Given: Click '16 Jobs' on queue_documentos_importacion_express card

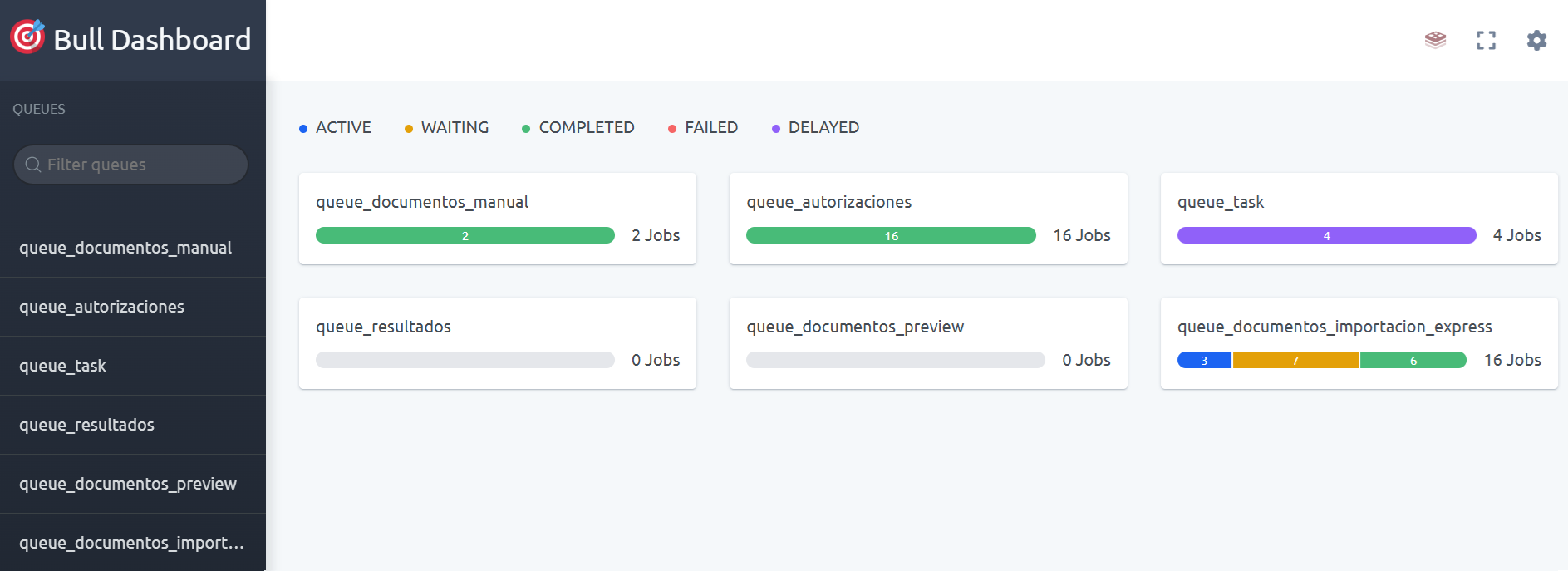Looking at the screenshot, I should (x=1512, y=360).
